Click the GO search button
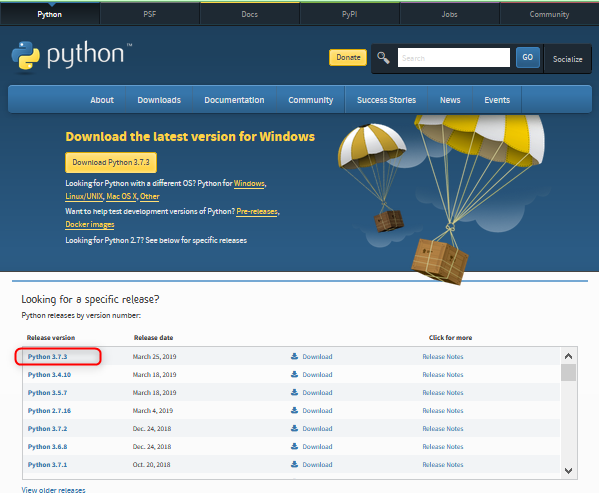 pos(528,57)
